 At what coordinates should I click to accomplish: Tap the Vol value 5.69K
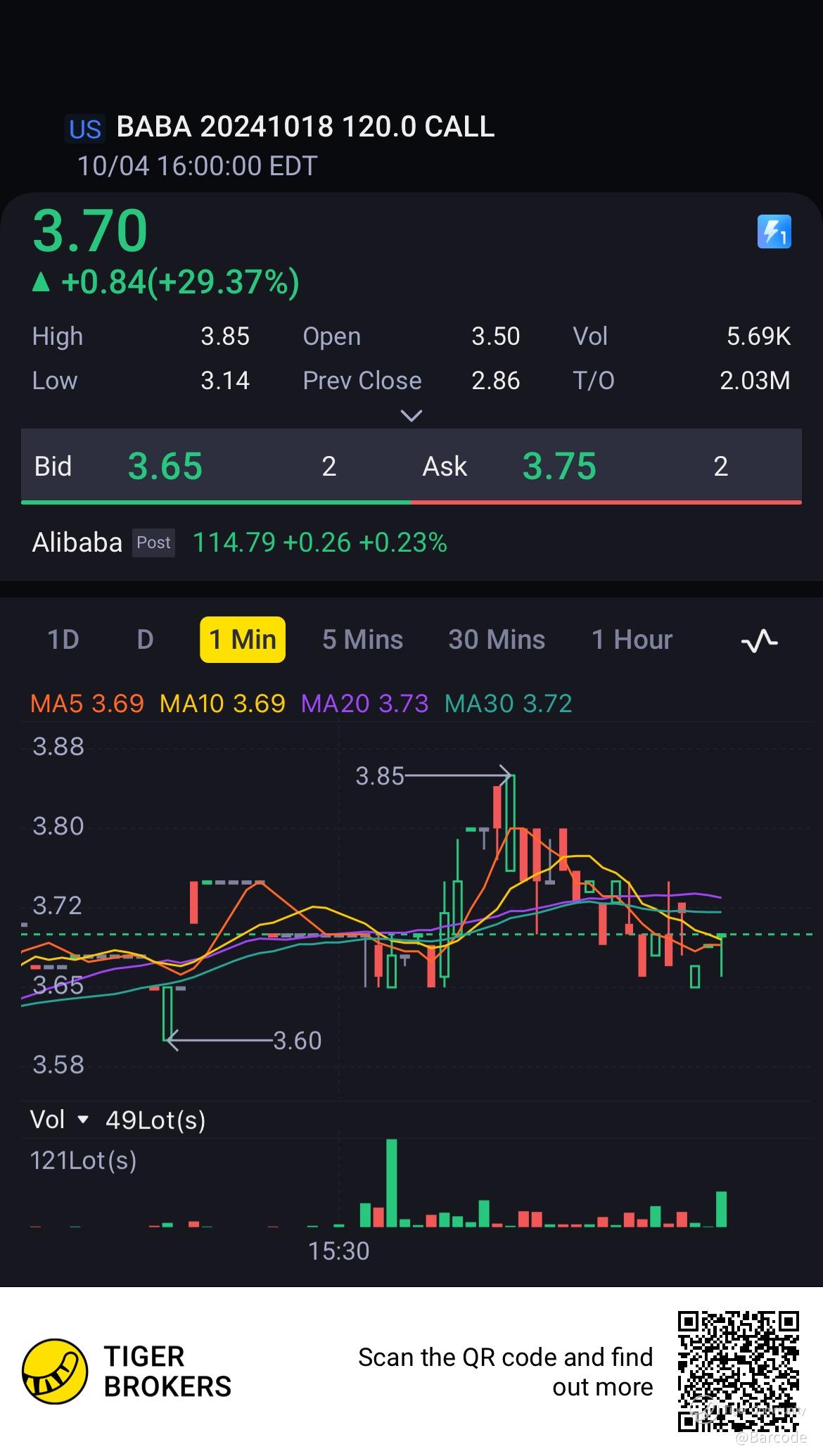tap(758, 336)
